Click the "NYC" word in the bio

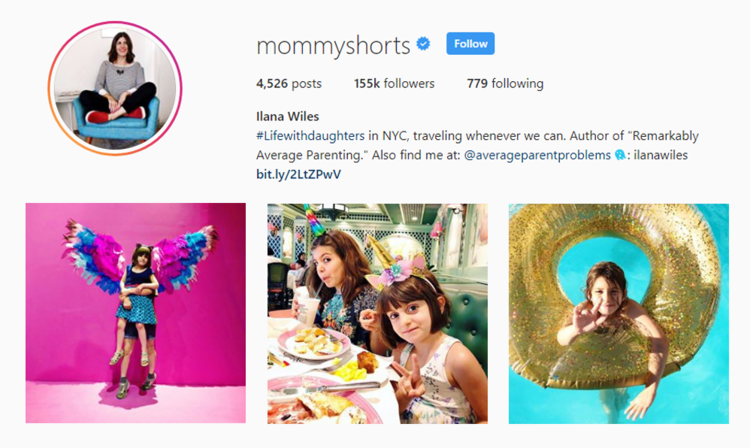click(394, 136)
